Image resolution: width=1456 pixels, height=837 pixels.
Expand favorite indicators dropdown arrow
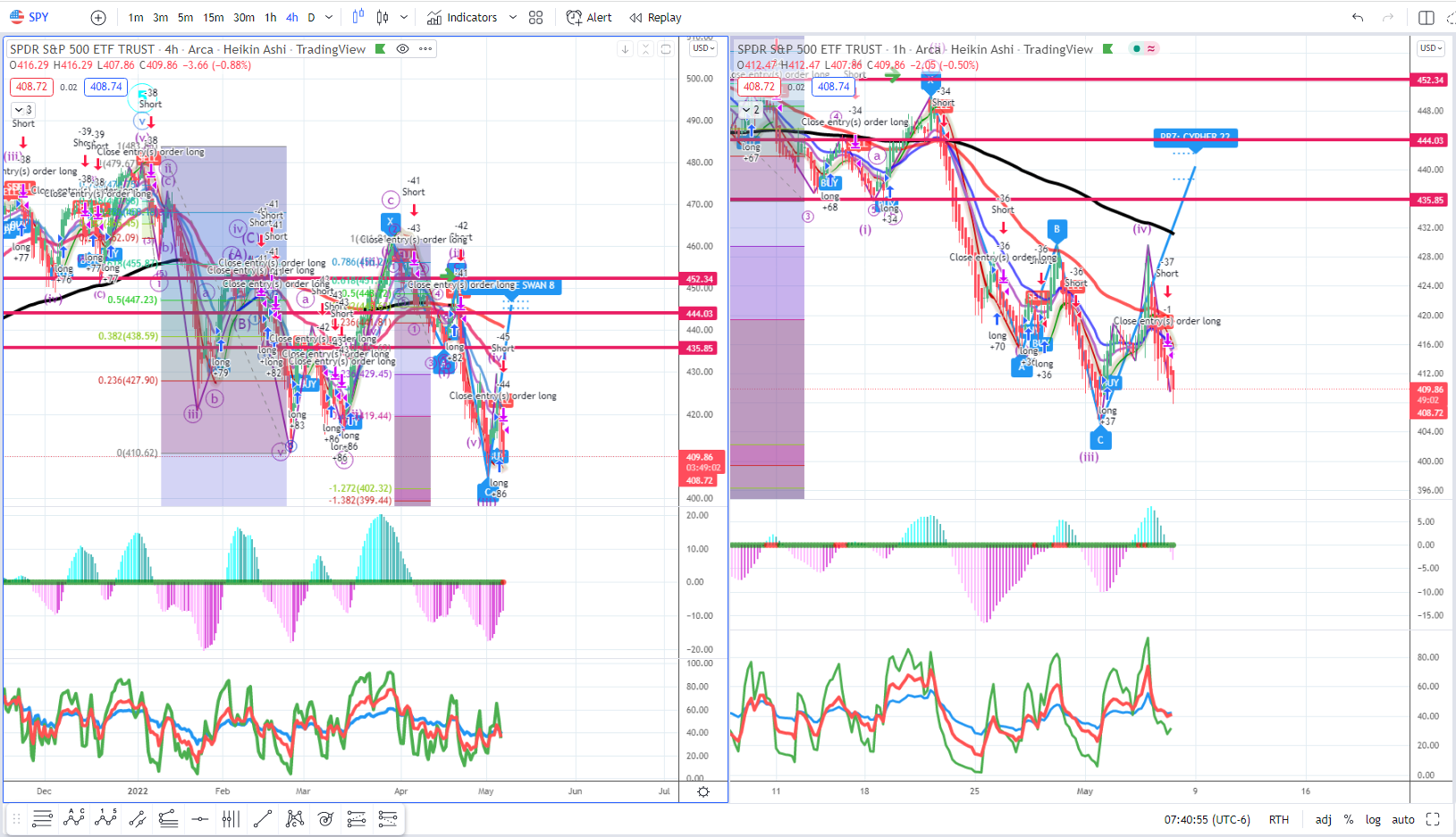512,18
